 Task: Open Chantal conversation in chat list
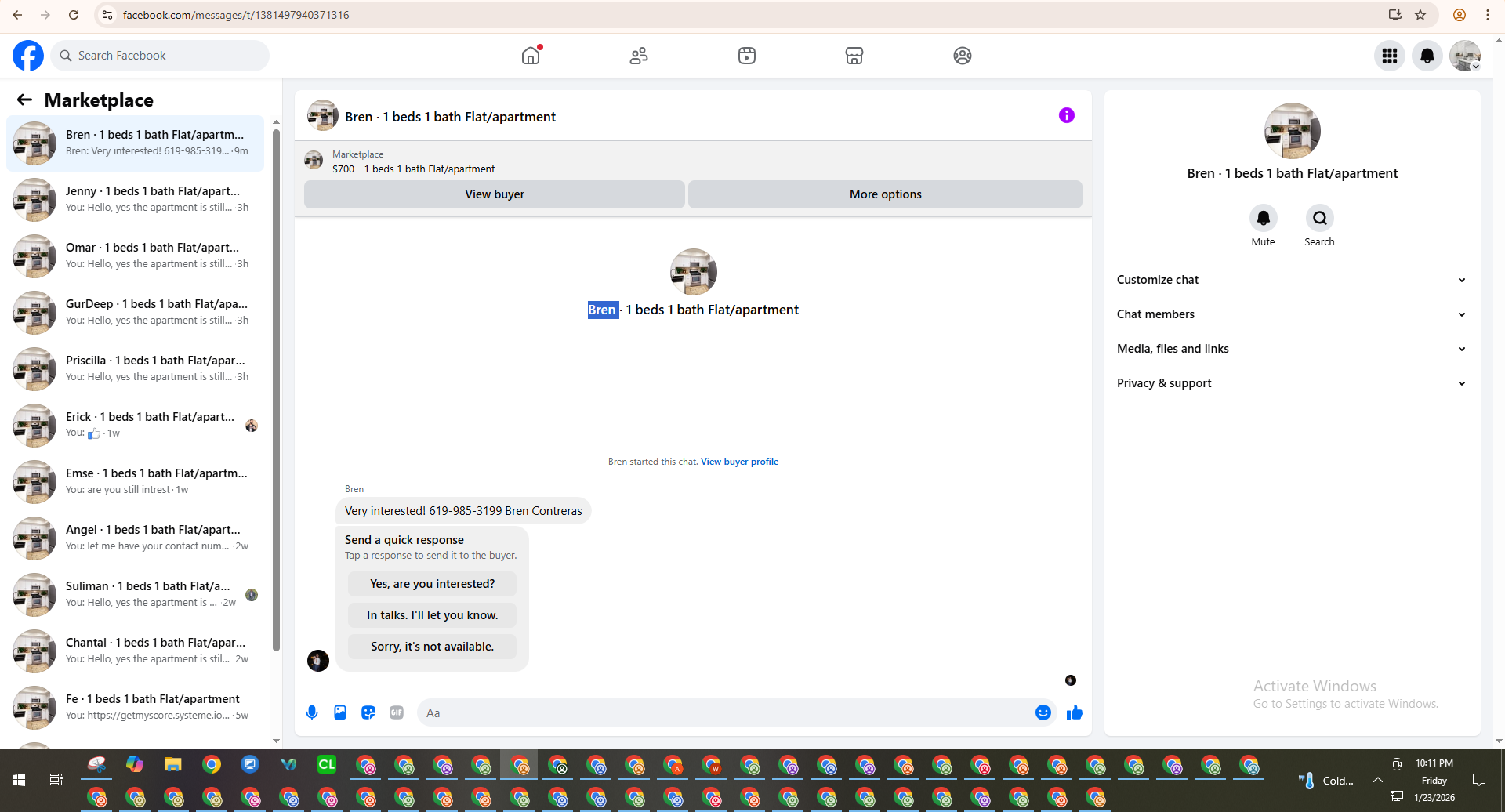tap(136, 651)
